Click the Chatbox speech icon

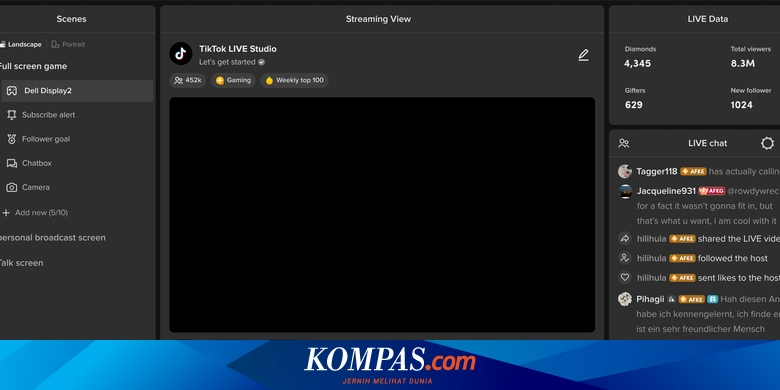[11, 163]
